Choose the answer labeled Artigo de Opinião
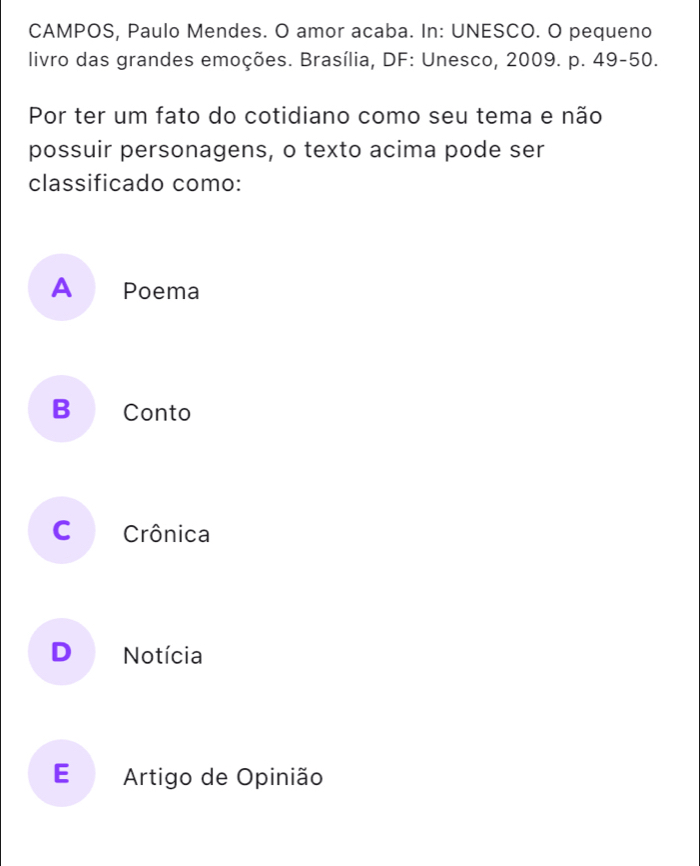 [x=223, y=777]
